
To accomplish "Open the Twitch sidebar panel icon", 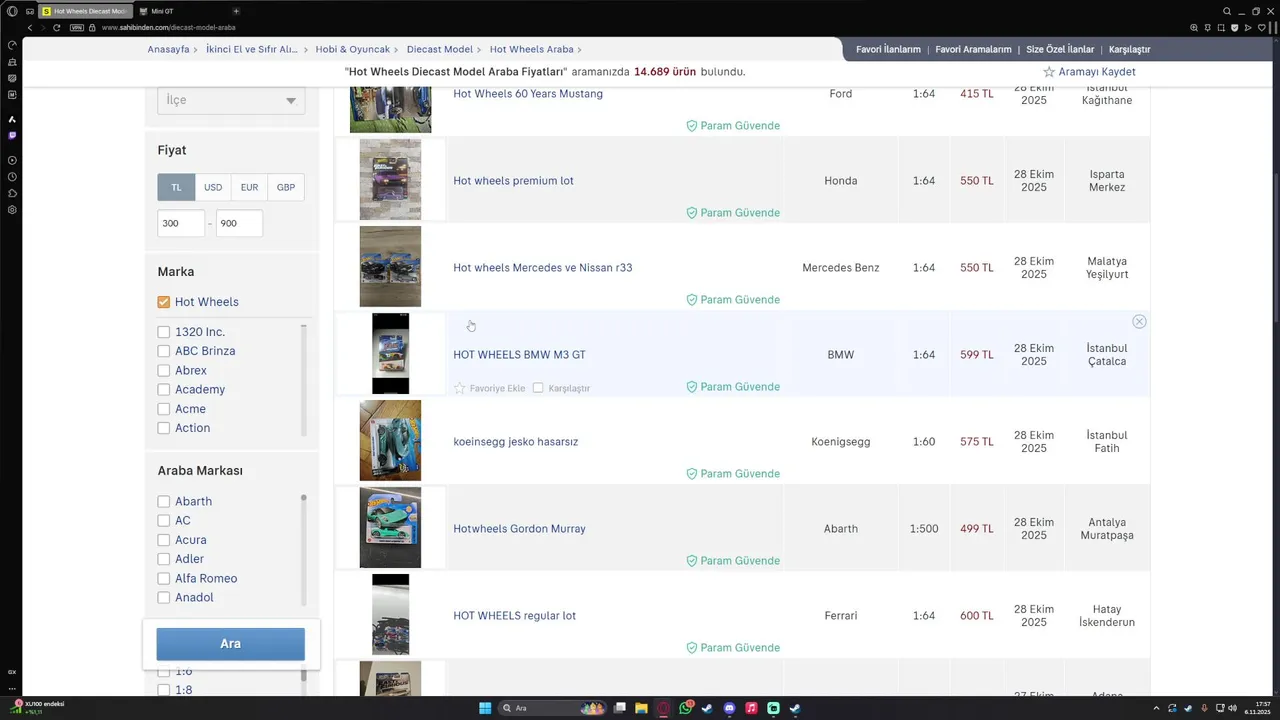I will click(x=12, y=135).
